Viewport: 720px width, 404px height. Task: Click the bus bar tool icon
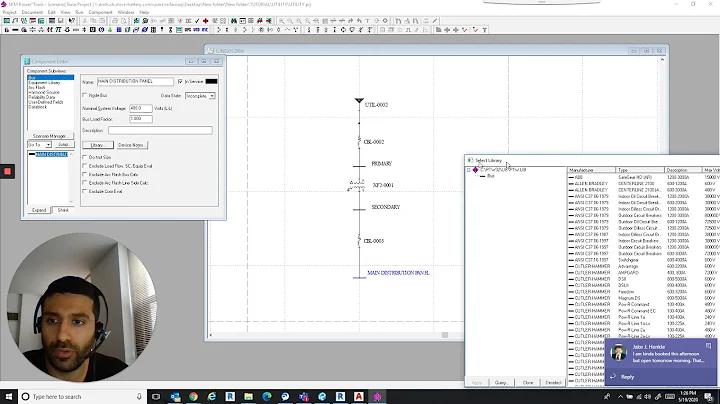coord(15,30)
